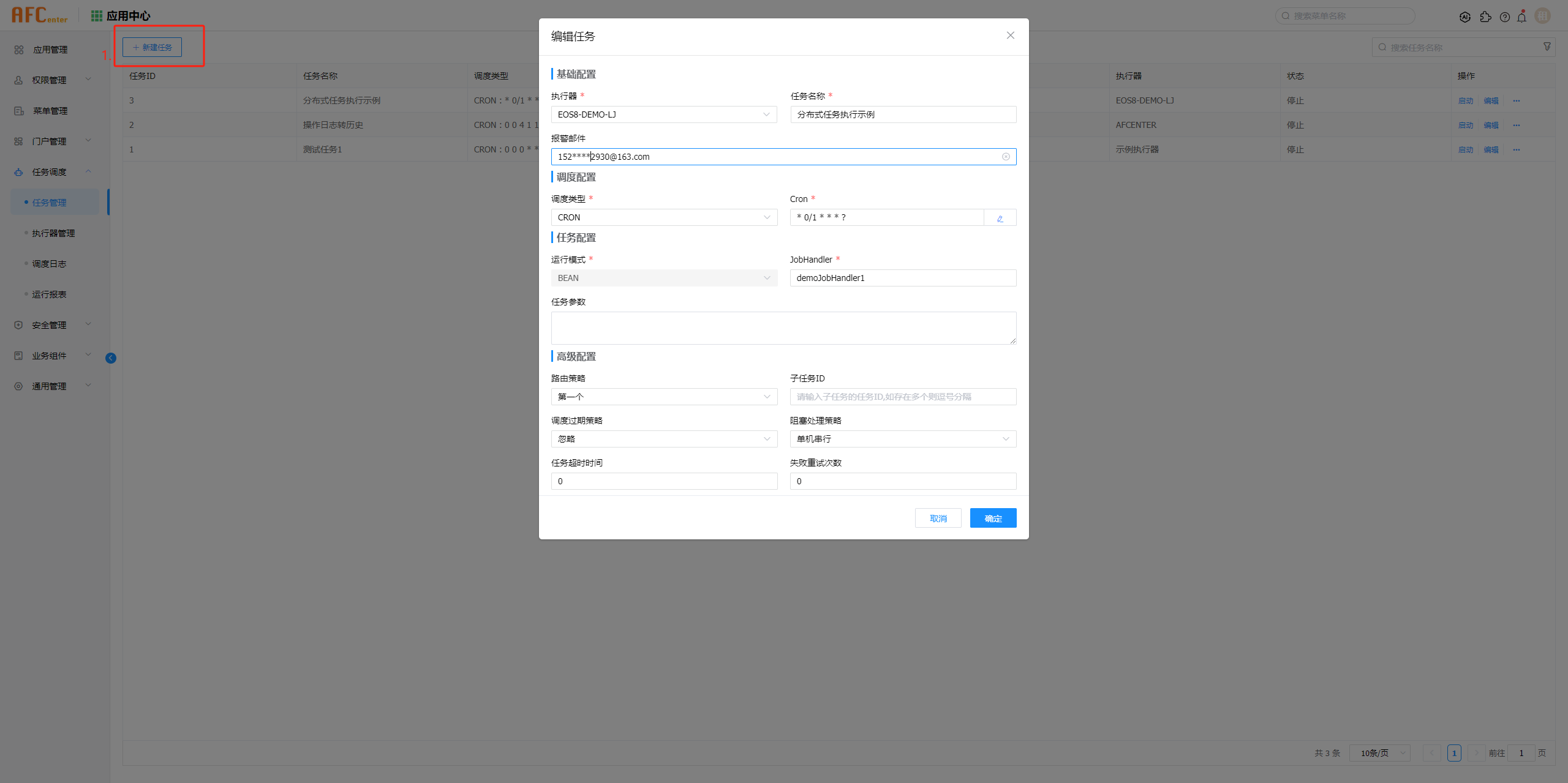
Task: Click the filter funnel icon in the task search
Action: (1547, 47)
